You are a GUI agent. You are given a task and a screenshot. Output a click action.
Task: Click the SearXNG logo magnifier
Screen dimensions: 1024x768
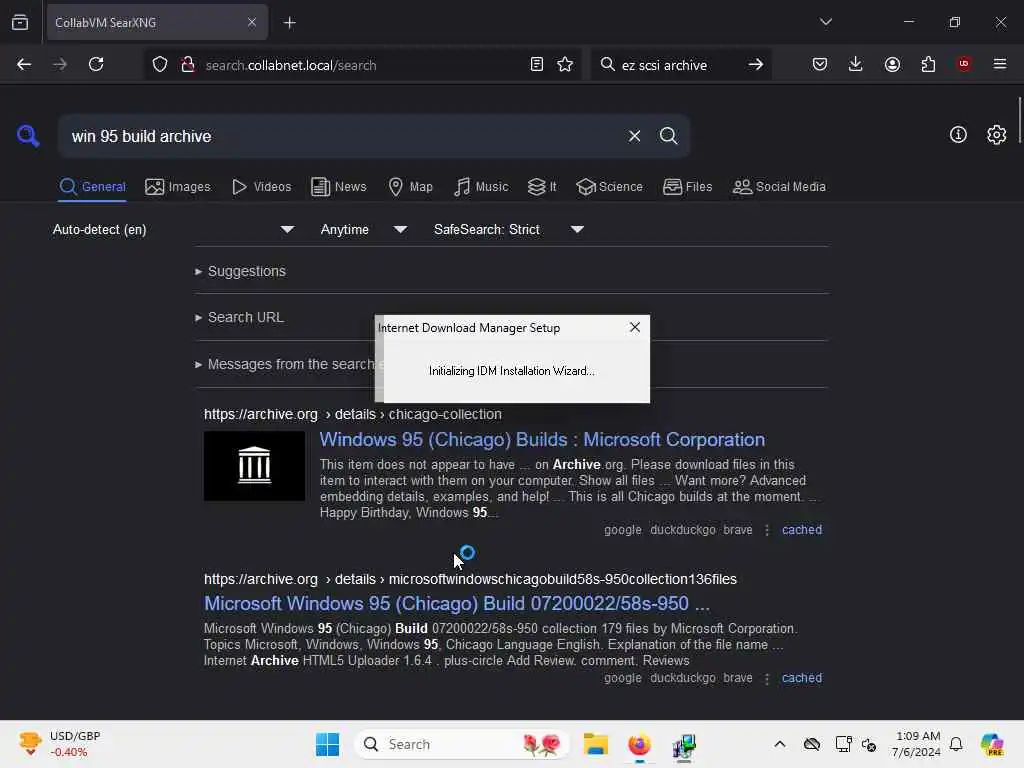pyautogui.click(x=28, y=136)
